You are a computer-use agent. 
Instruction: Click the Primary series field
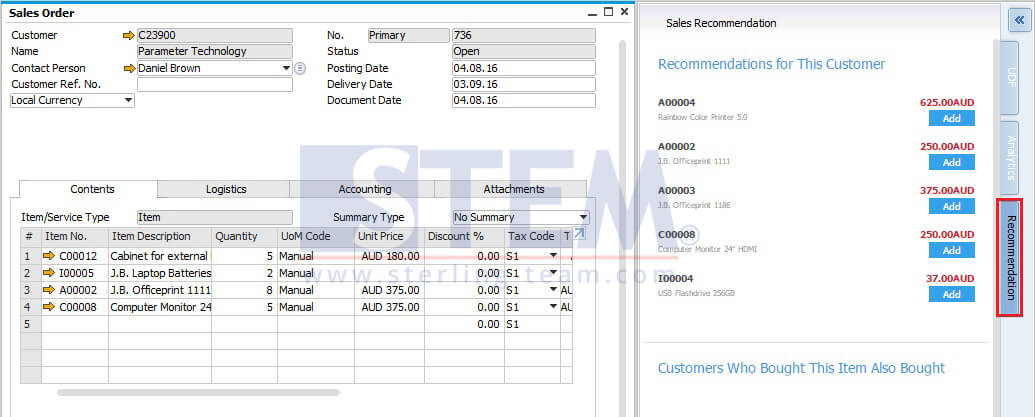(x=409, y=36)
